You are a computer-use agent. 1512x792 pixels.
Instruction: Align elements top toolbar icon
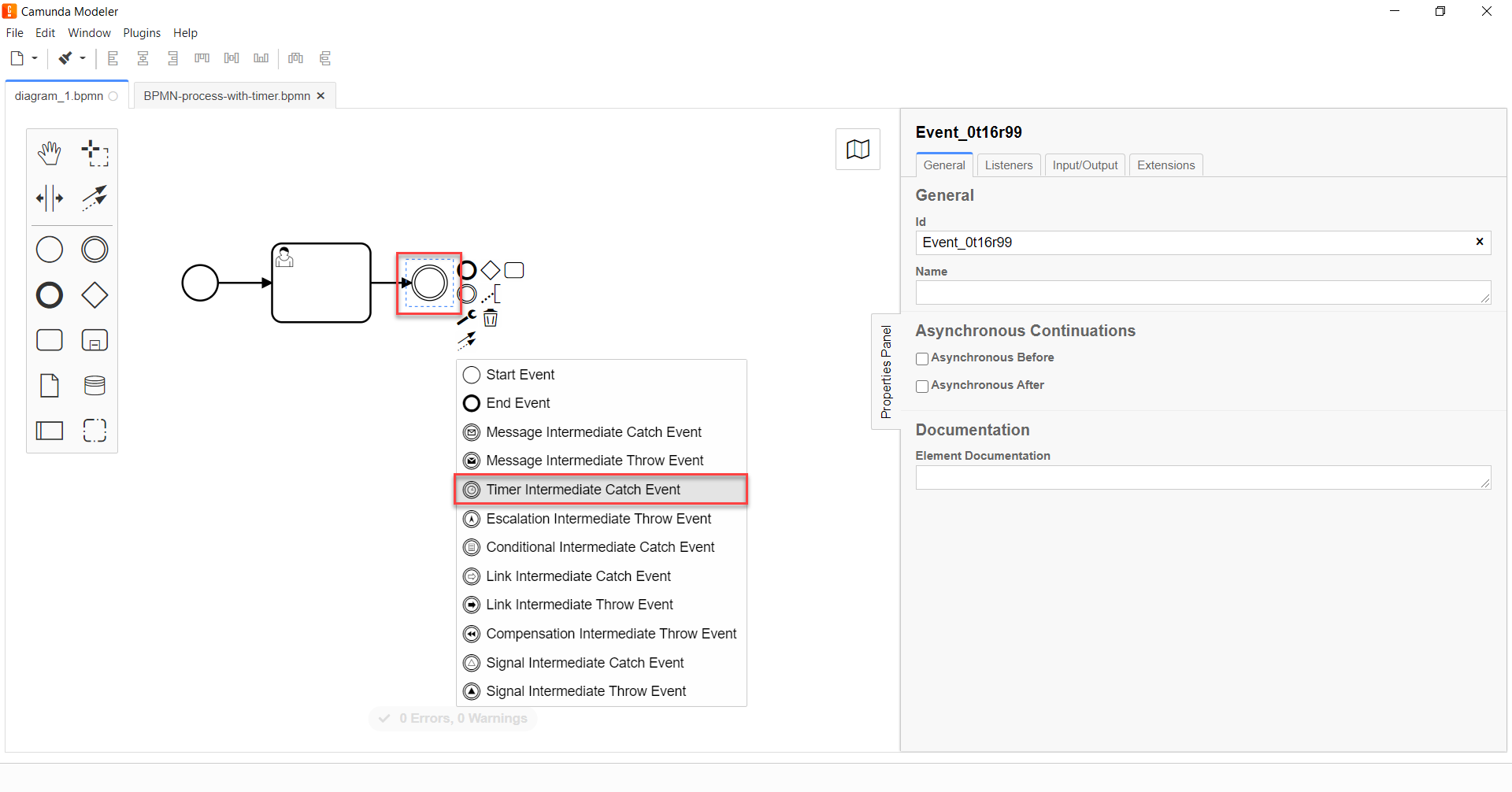(202, 58)
